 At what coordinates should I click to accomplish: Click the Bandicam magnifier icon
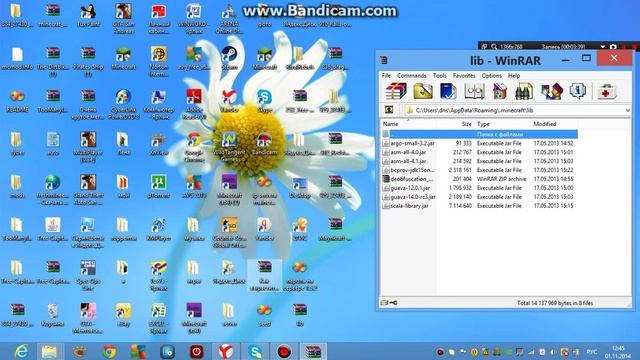pos(494,47)
